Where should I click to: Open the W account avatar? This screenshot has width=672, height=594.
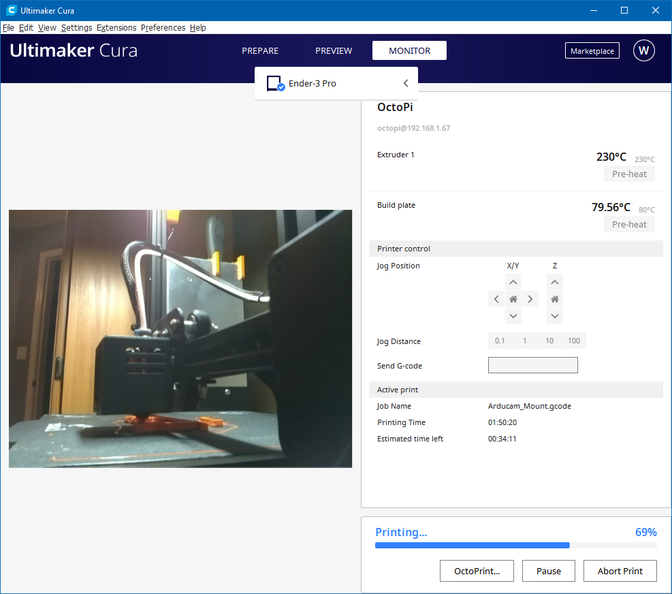tap(644, 51)
